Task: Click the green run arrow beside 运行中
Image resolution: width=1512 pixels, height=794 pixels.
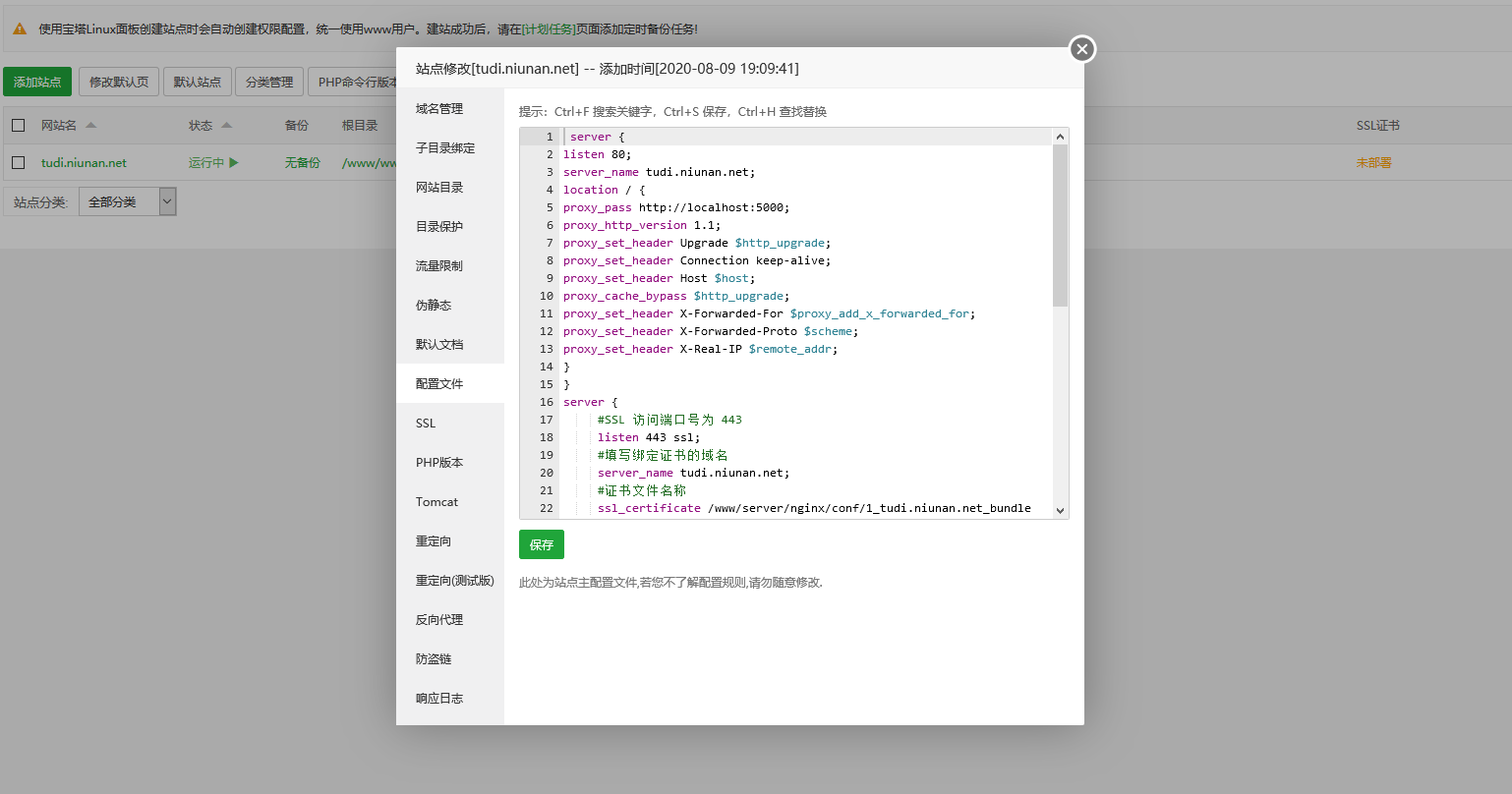Action: 234,162
